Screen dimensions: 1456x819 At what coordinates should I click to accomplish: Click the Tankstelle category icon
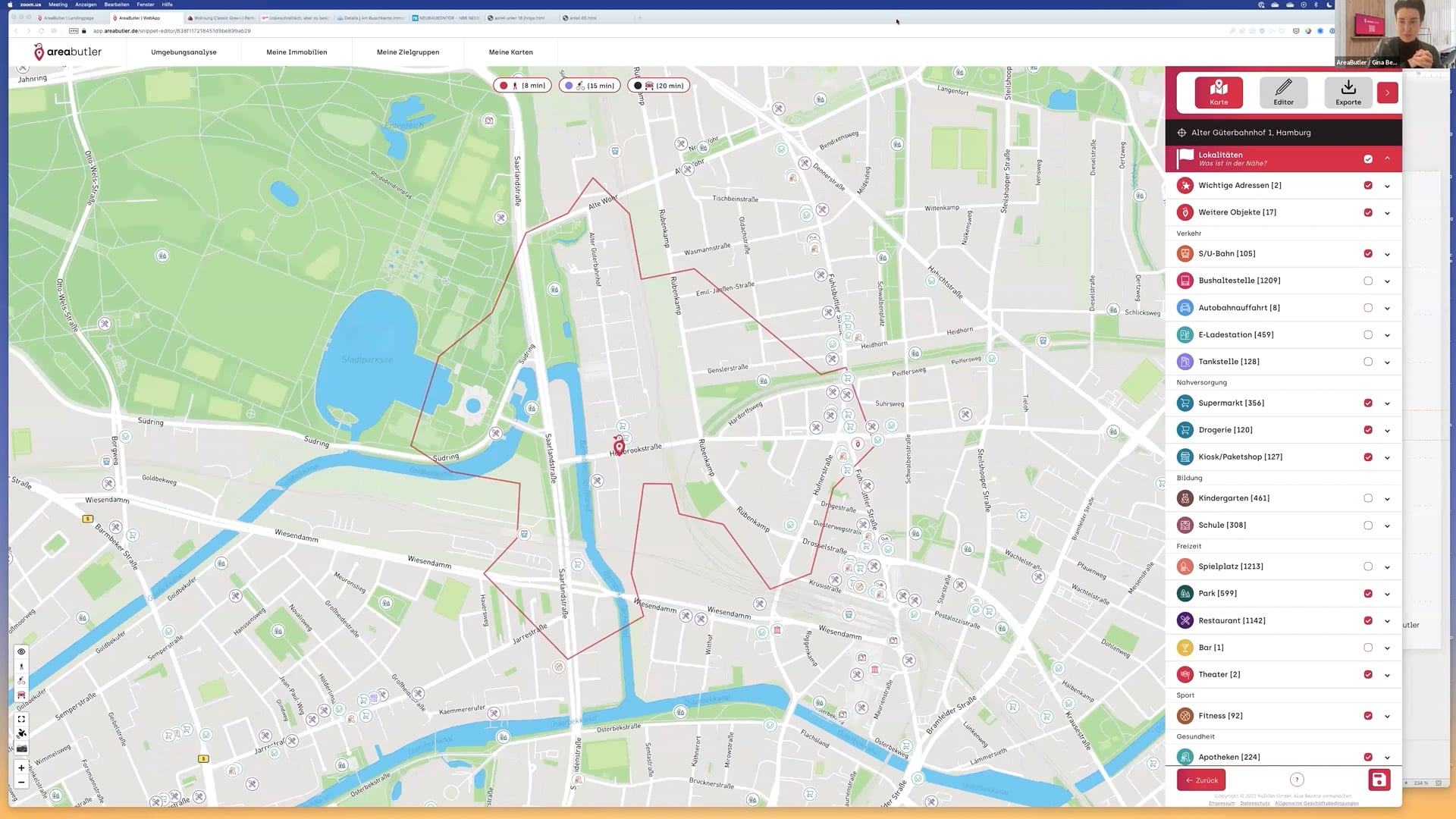[1185, 362]
